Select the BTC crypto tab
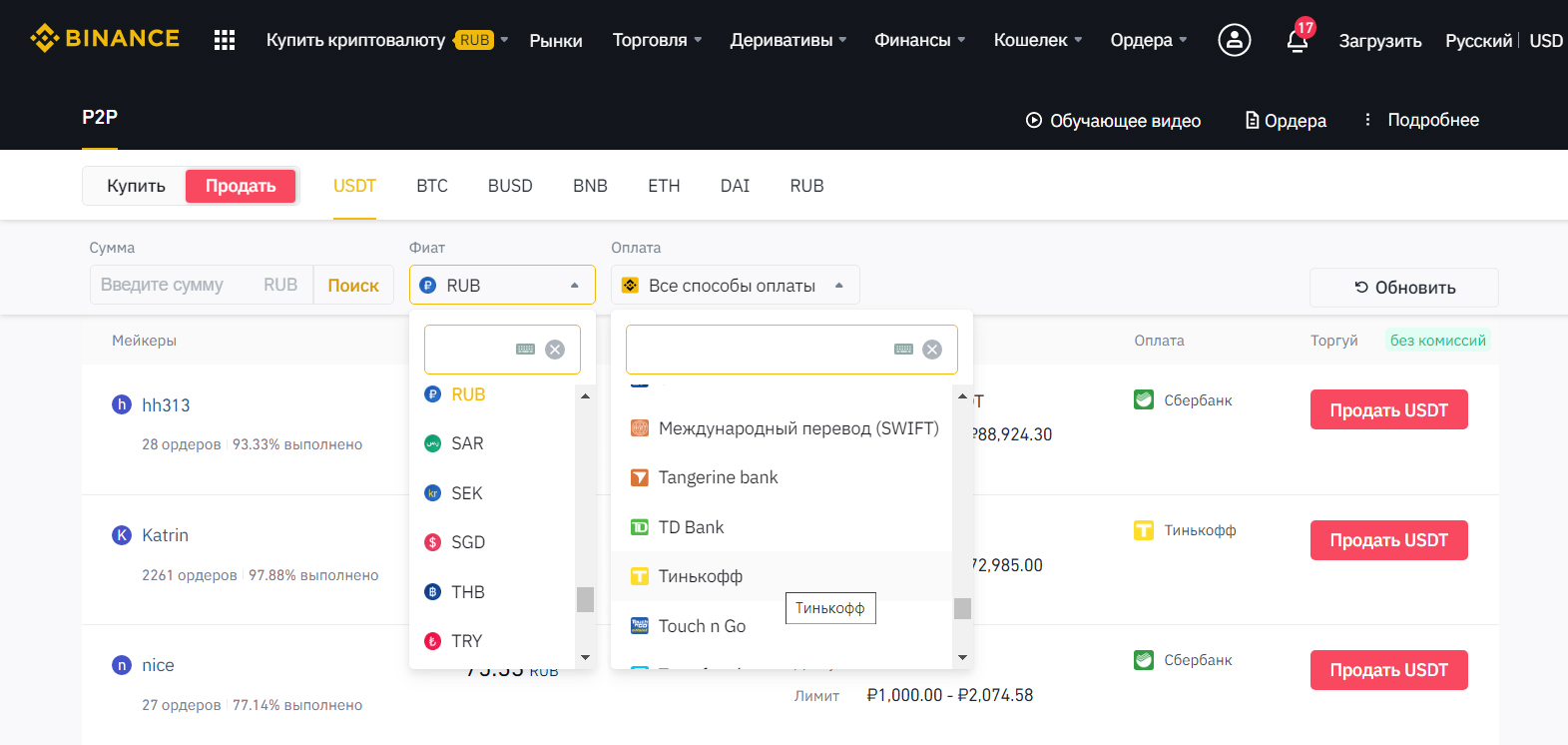 click(x=432, y=186)
